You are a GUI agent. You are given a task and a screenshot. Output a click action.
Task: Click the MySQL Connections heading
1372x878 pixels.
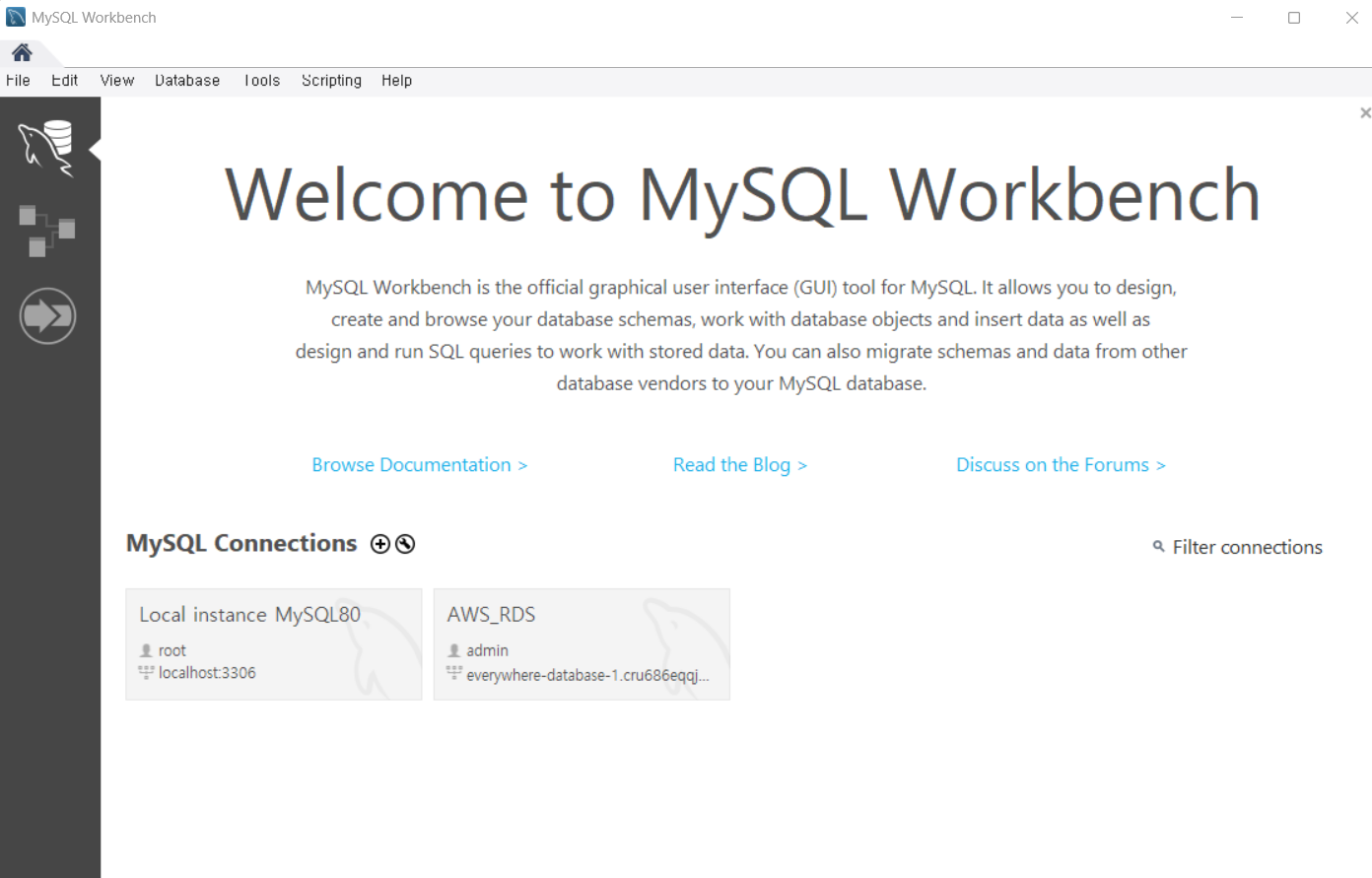[241, 544]
